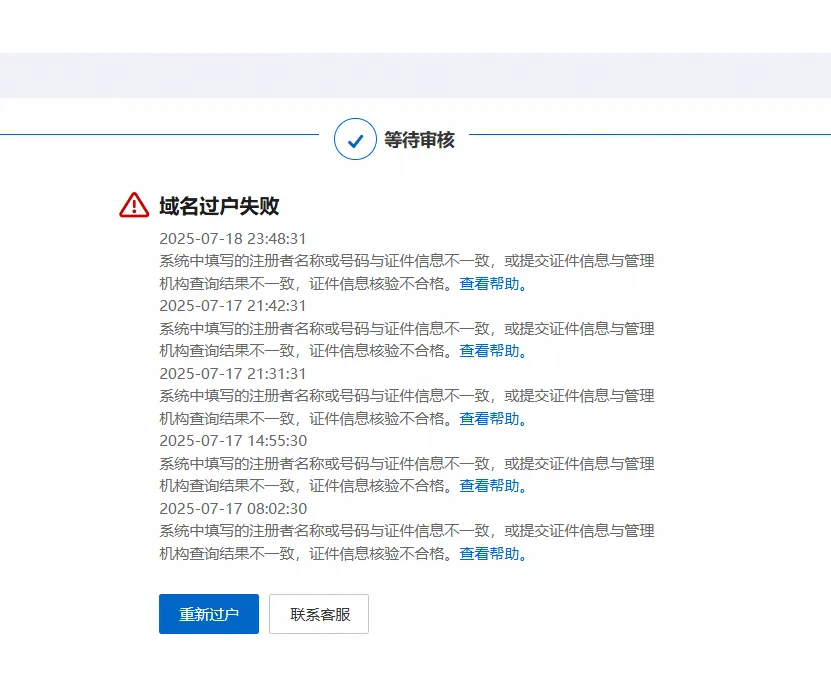Click the red warning triangle icon
The height and width of the screenshot is (685, 831).
[x=134, y=205]
